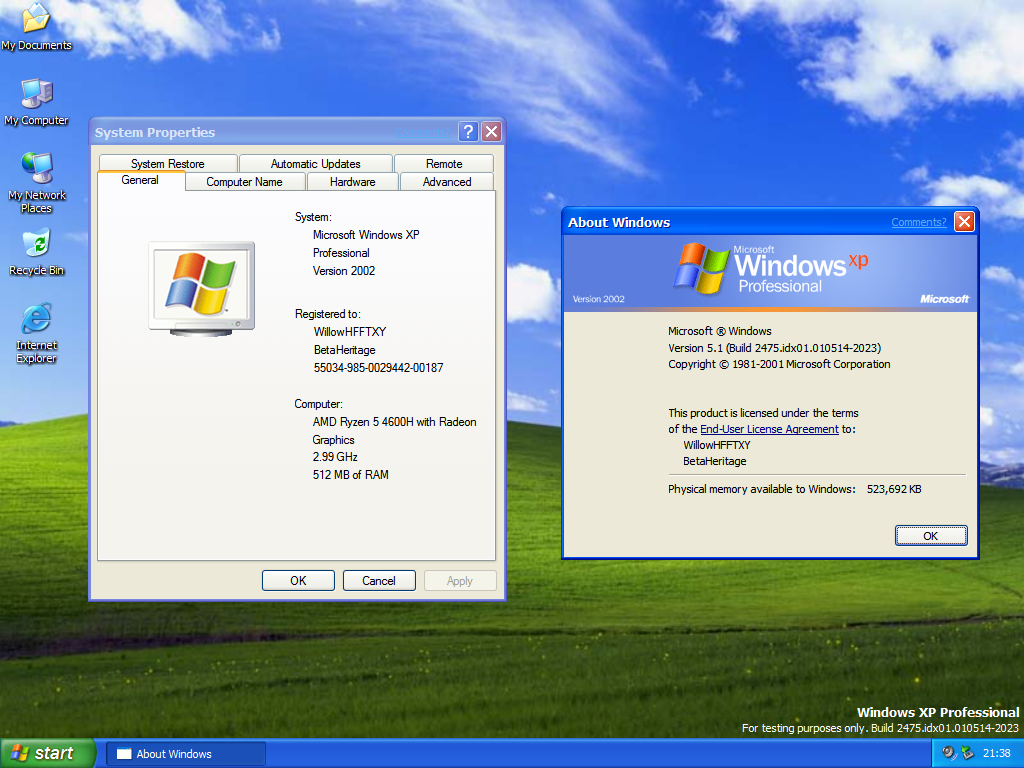The width and height of the screenshot is (1024, 768).
Task: Open My Computer desktop icon
Action: click(x=36, y=103)
